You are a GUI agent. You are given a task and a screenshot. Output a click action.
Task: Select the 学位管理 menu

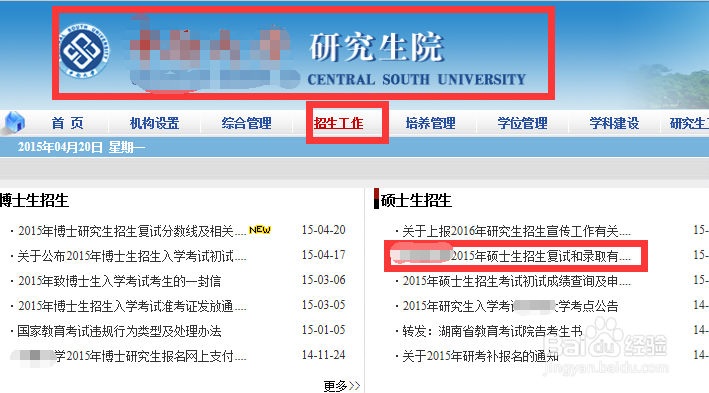click(522, 123)
